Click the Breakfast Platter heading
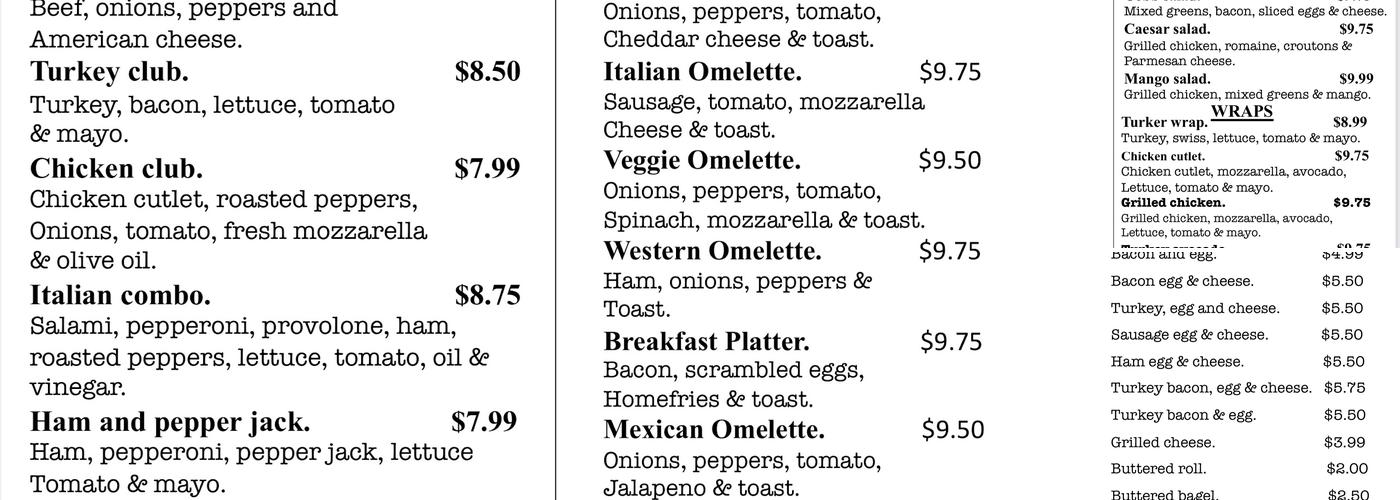1400x500 pixels. (x=706, y=341)
